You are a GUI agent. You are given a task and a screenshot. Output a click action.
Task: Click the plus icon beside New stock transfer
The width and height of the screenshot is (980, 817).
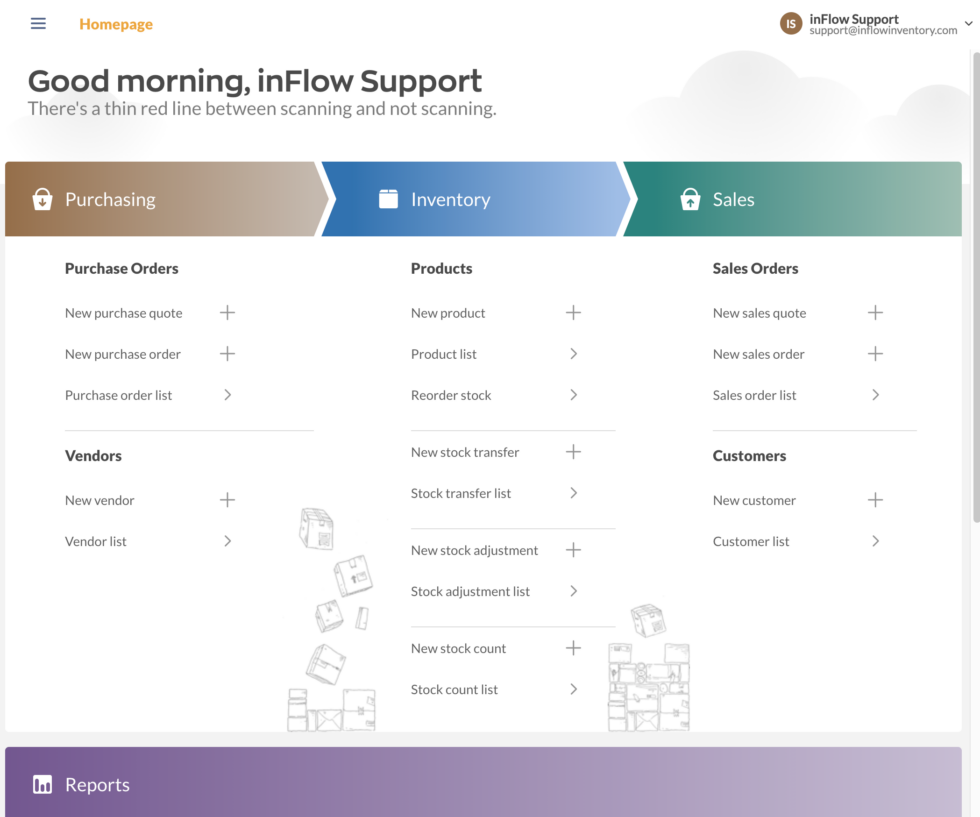click(x=573, y=452)
